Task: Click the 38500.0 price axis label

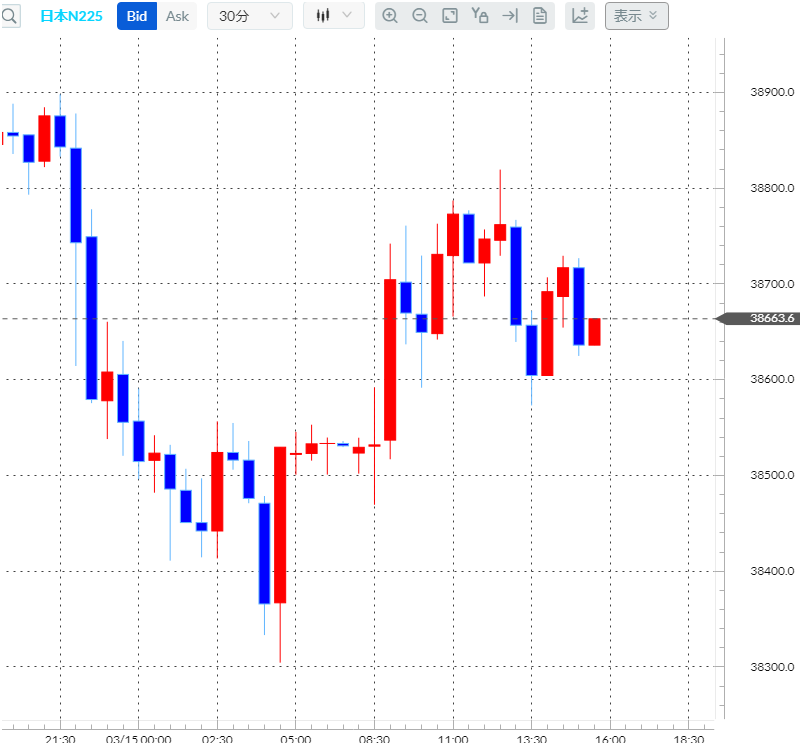Action: (772, 475)
